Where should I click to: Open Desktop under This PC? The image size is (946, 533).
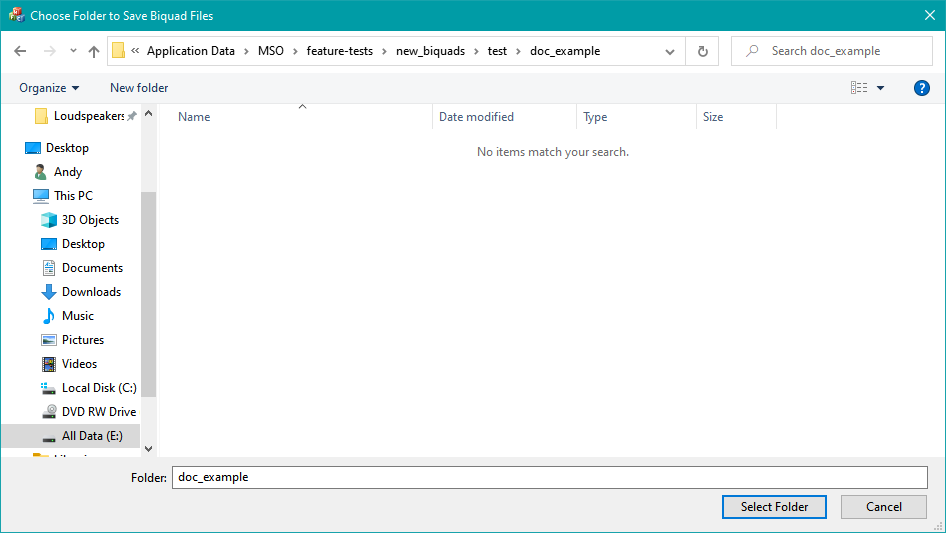(x=74, y=244)
